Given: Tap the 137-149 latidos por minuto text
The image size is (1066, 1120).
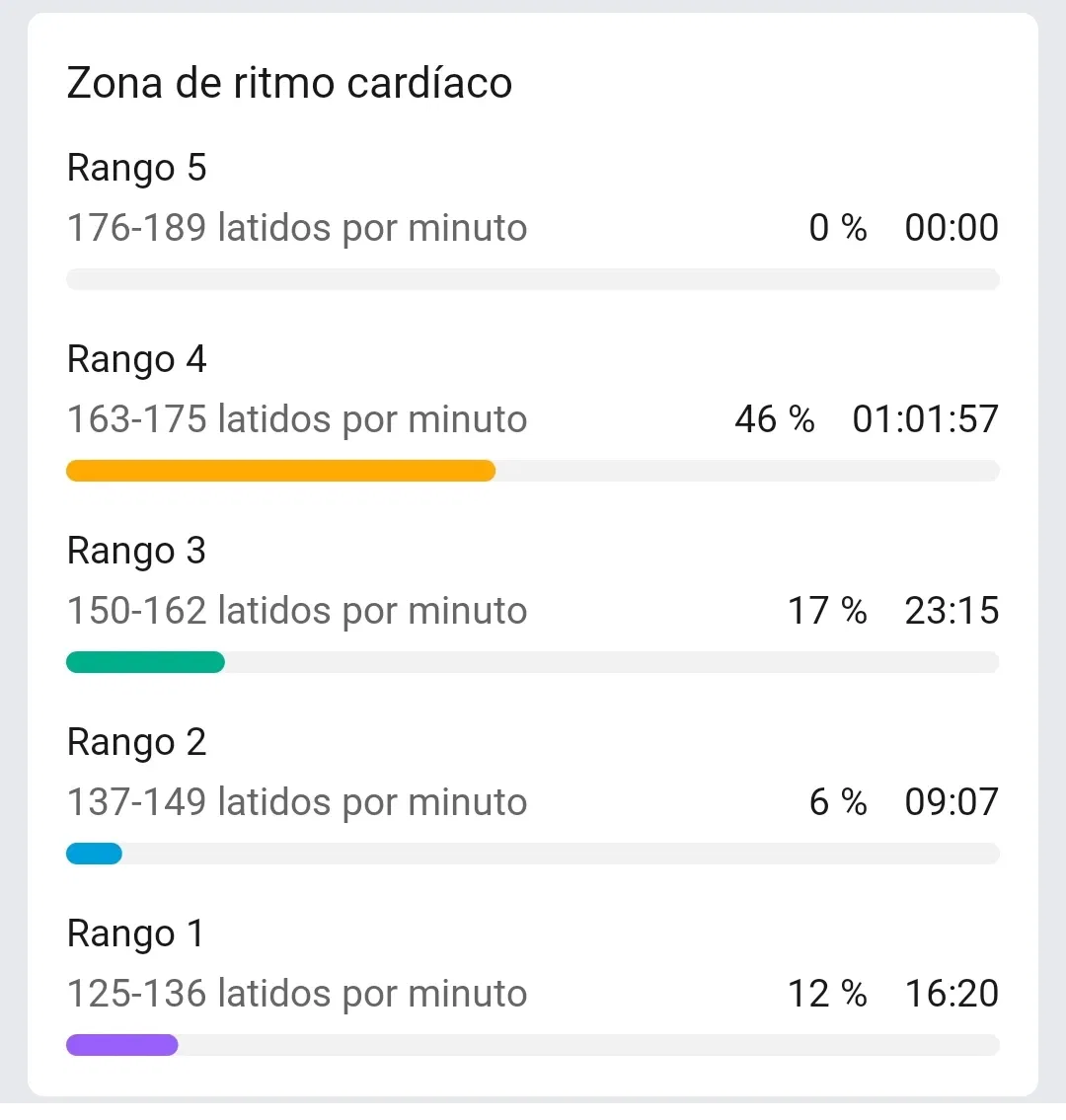Looking at the screenshot, I should [296, 802].
